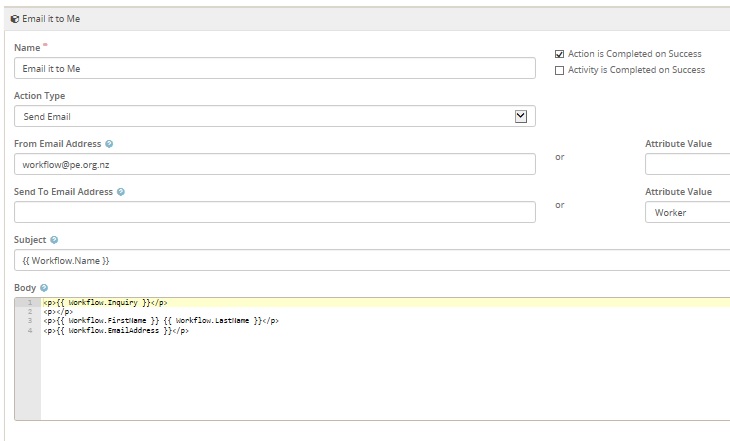The image size is (730, 441).
Task: Place cursor on the Workflow.FirstName line
Action: [x=160, y=321]
